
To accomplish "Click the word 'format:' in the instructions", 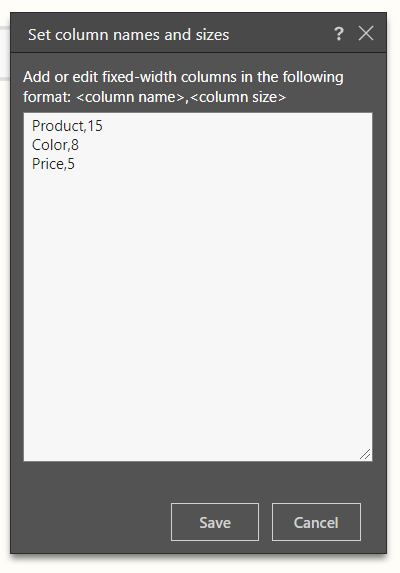I will [x=47, y=97].
